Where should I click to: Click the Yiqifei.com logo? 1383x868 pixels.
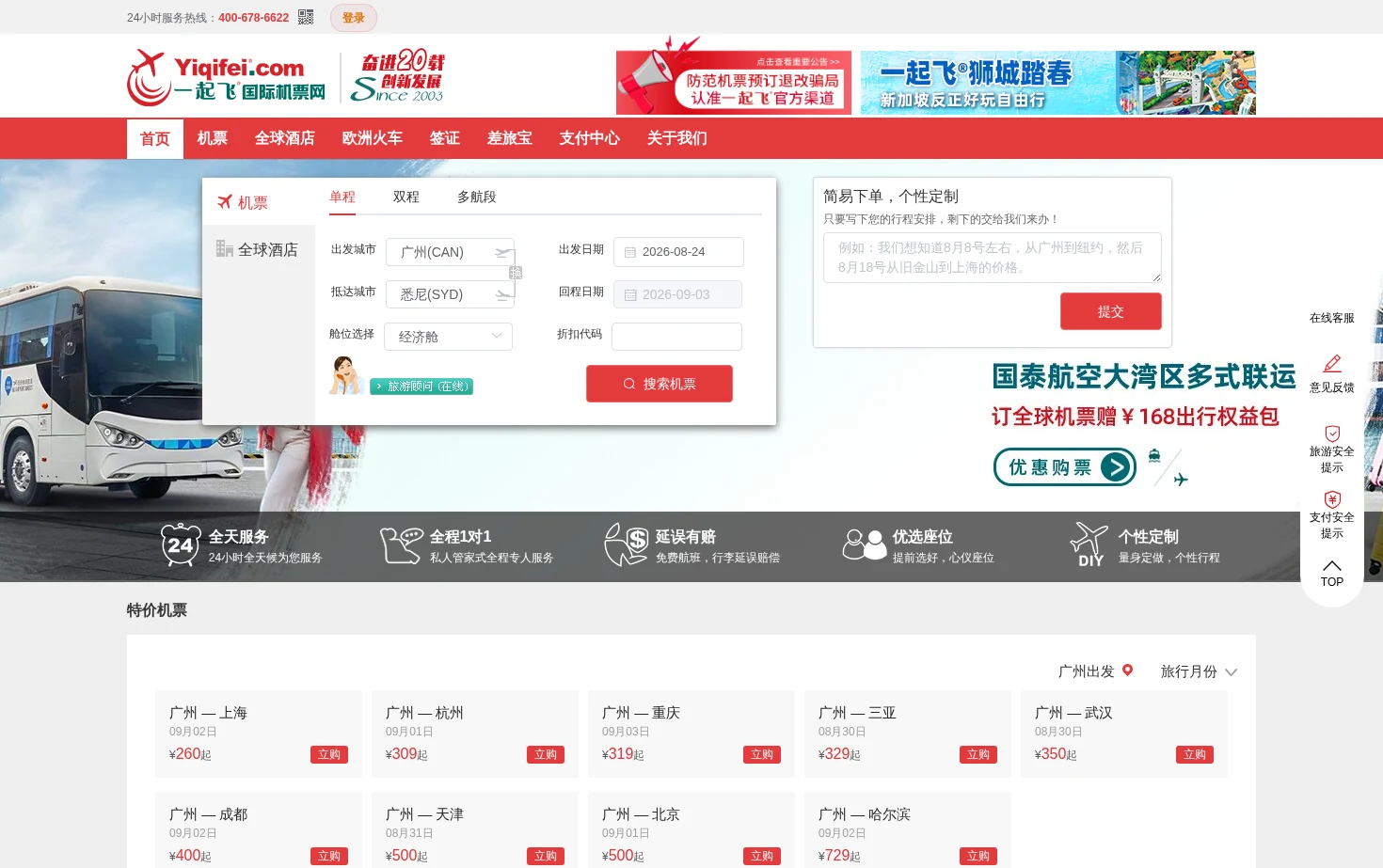pyautogui.click(x=226, y=77)
